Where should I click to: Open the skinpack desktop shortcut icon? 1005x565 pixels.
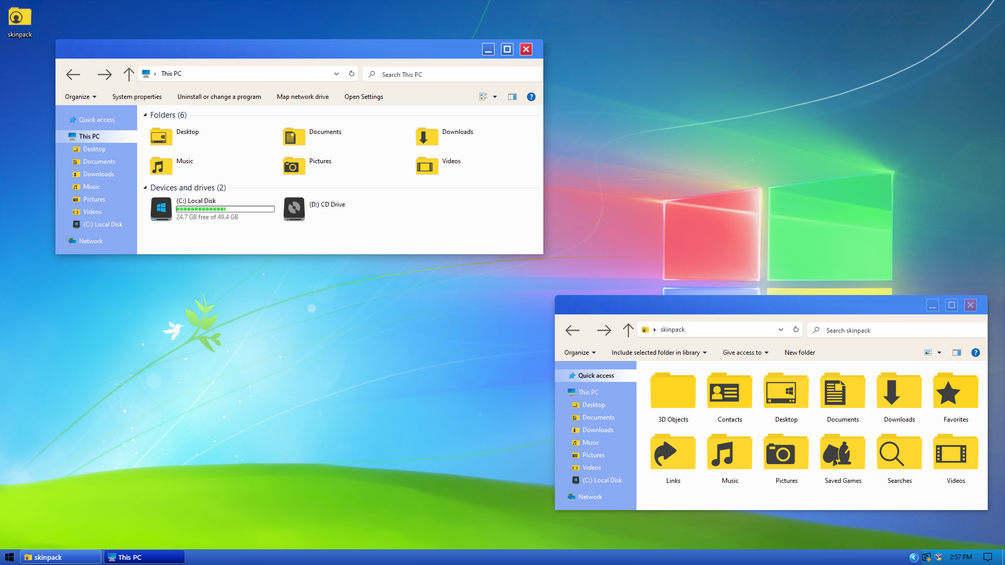coord(20,21)
